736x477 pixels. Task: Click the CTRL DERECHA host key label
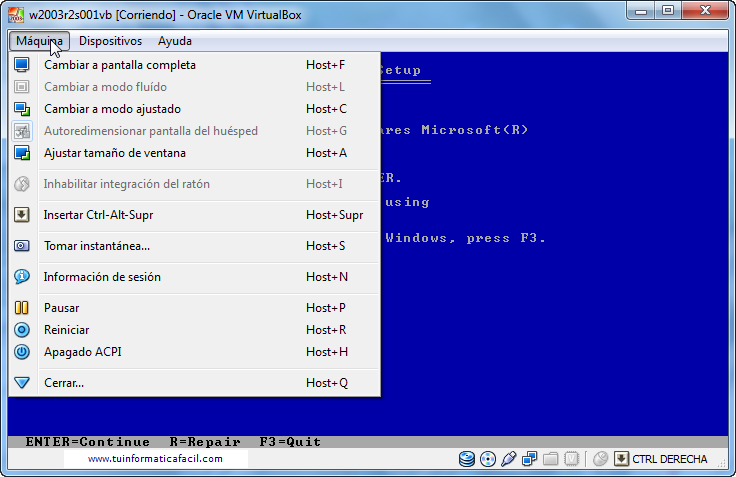point(670,459)
